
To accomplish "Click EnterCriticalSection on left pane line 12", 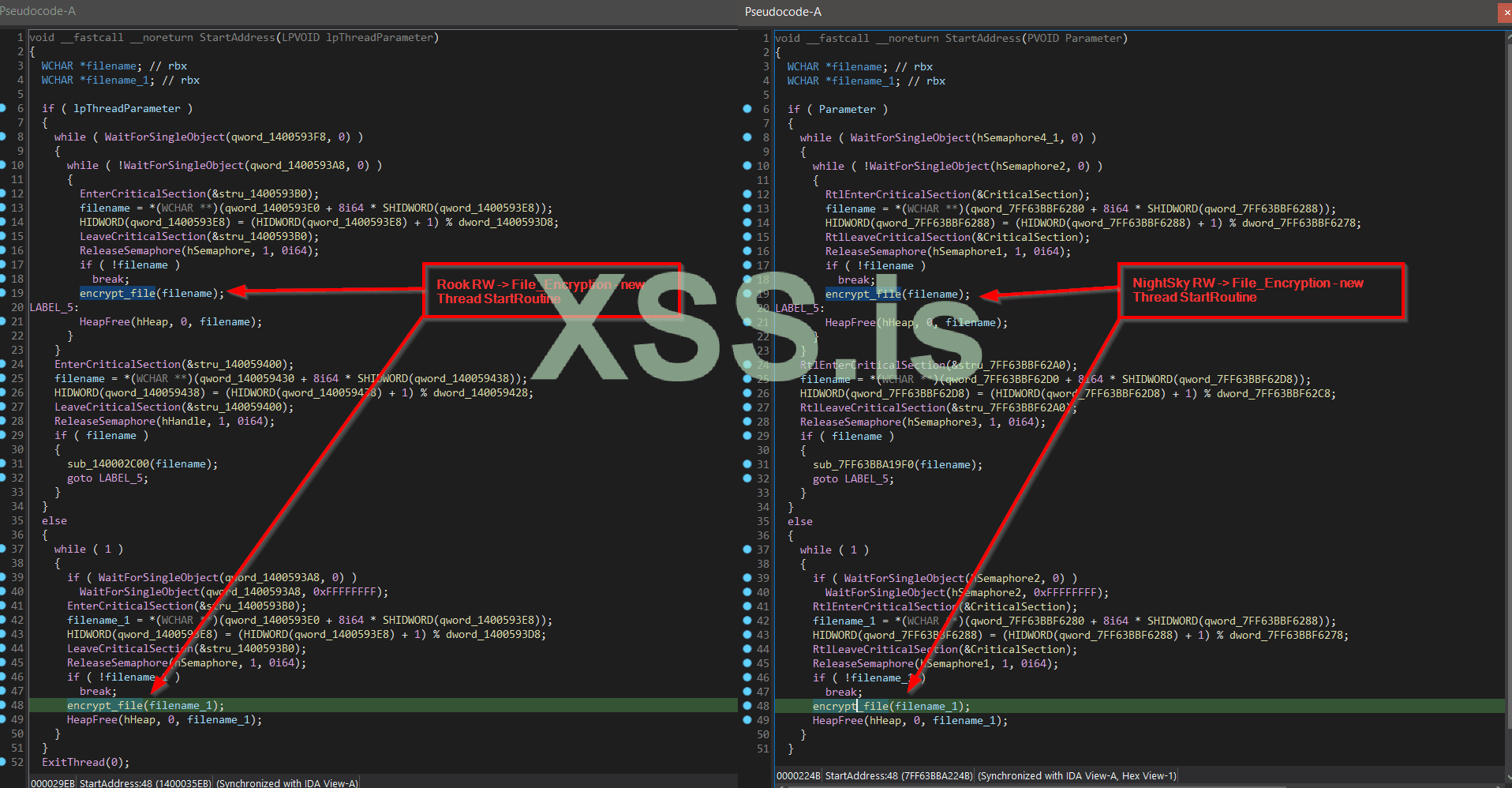I will 143,193.
